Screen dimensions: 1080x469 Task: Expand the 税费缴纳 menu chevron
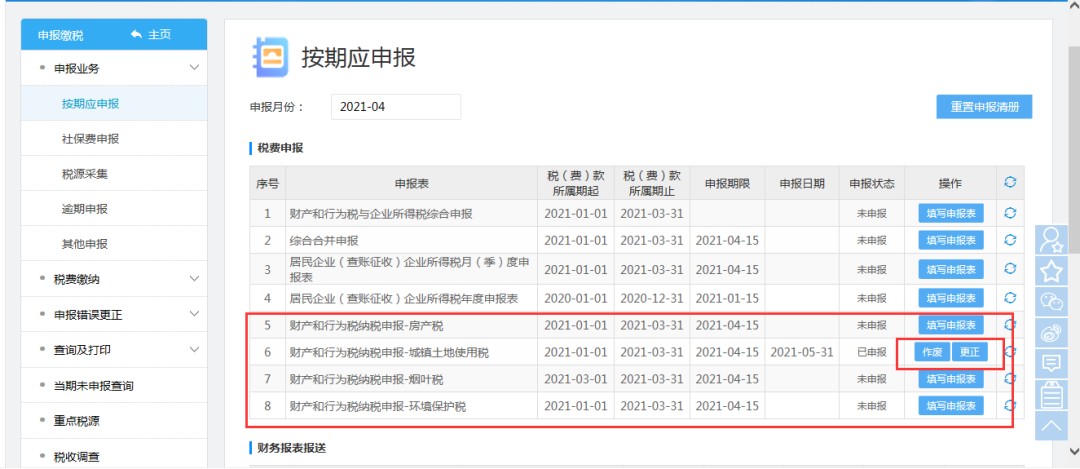(x=194, y=279)
